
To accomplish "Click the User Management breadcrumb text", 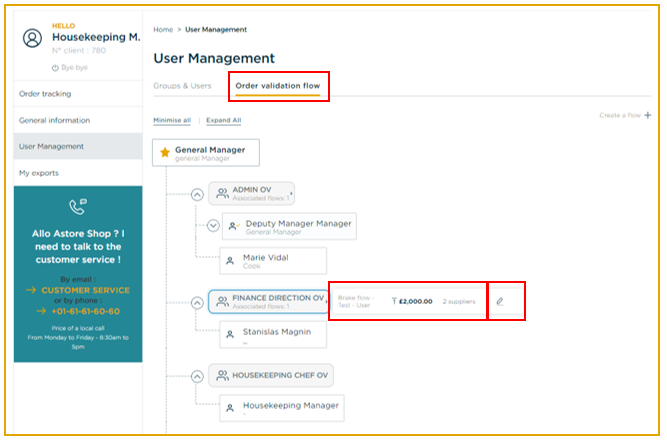I will point(216,29).
